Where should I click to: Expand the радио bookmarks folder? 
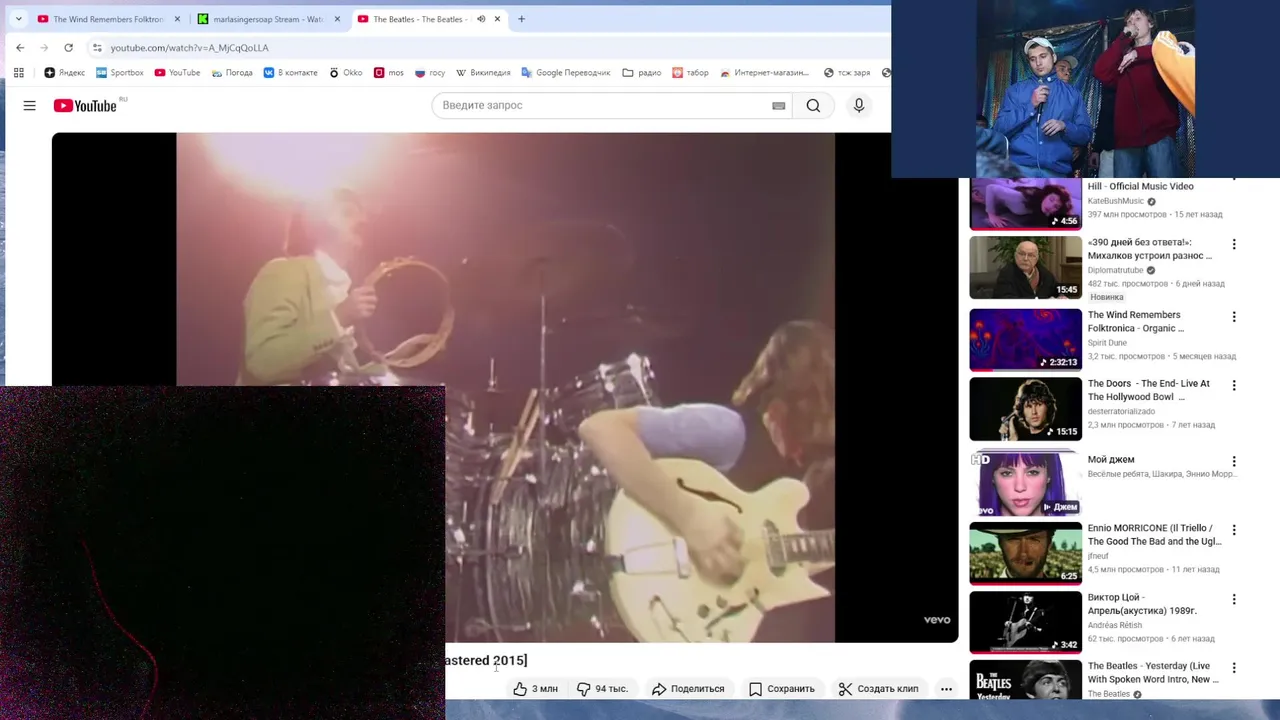pyautogui.click(x=642, y=72)
